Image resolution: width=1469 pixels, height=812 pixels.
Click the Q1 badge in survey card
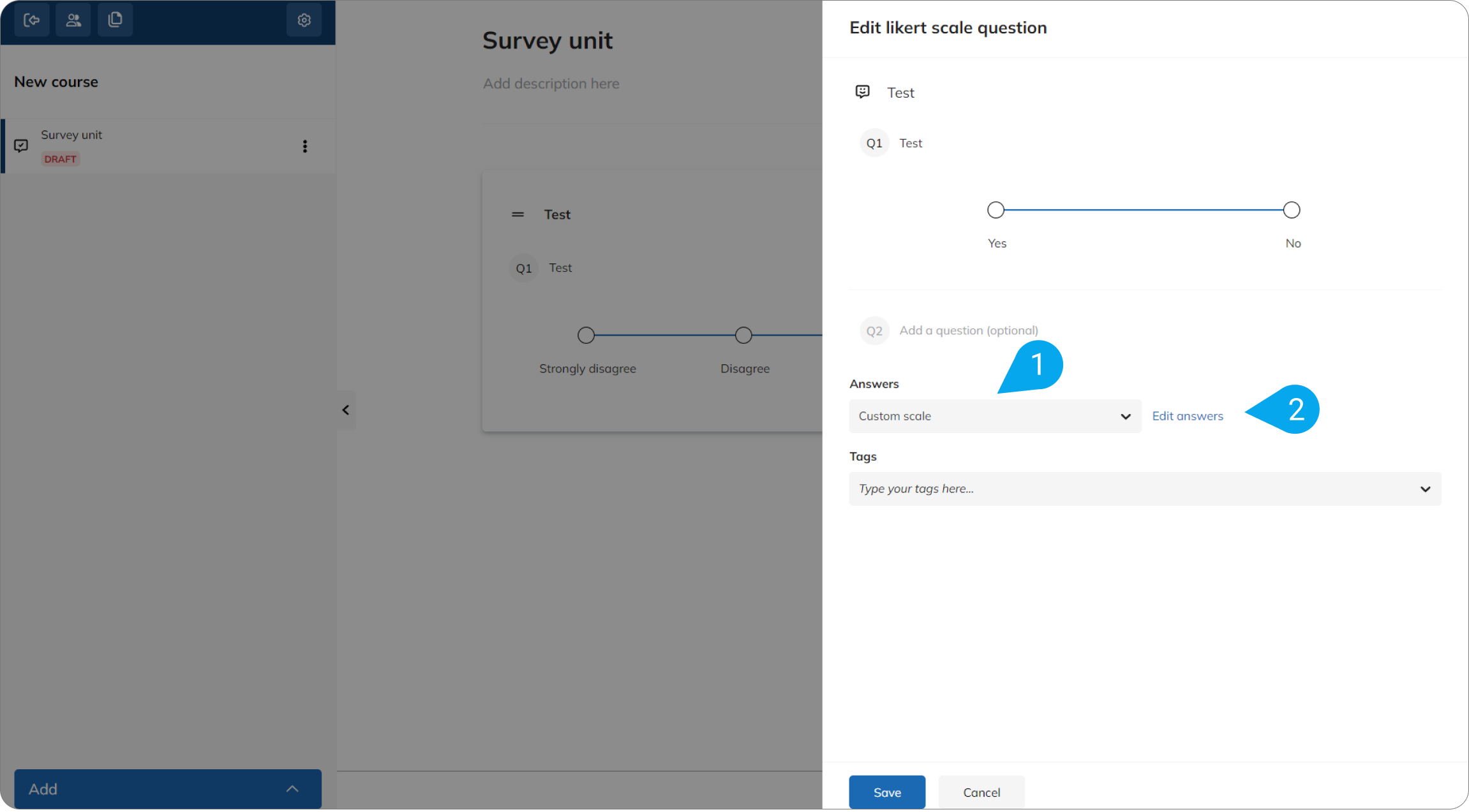coord(524,268)
